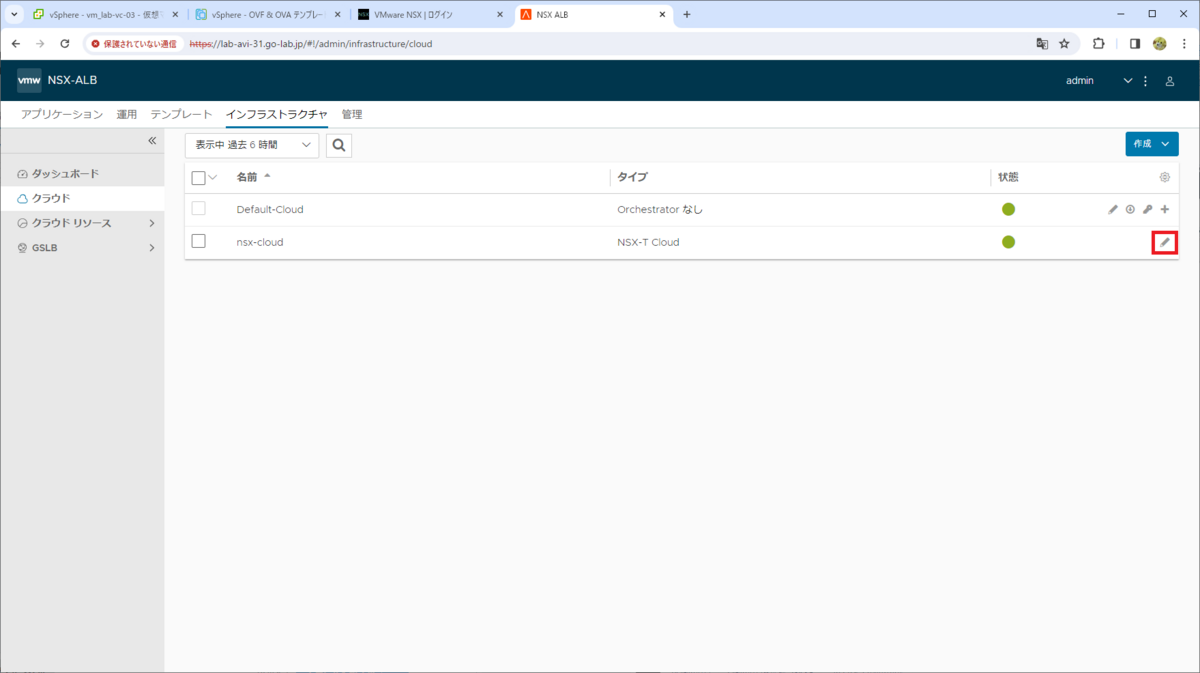Screen dimensions: 1200x673
Task: Switch to the 運用 tab
Action: tap(127, 114)
